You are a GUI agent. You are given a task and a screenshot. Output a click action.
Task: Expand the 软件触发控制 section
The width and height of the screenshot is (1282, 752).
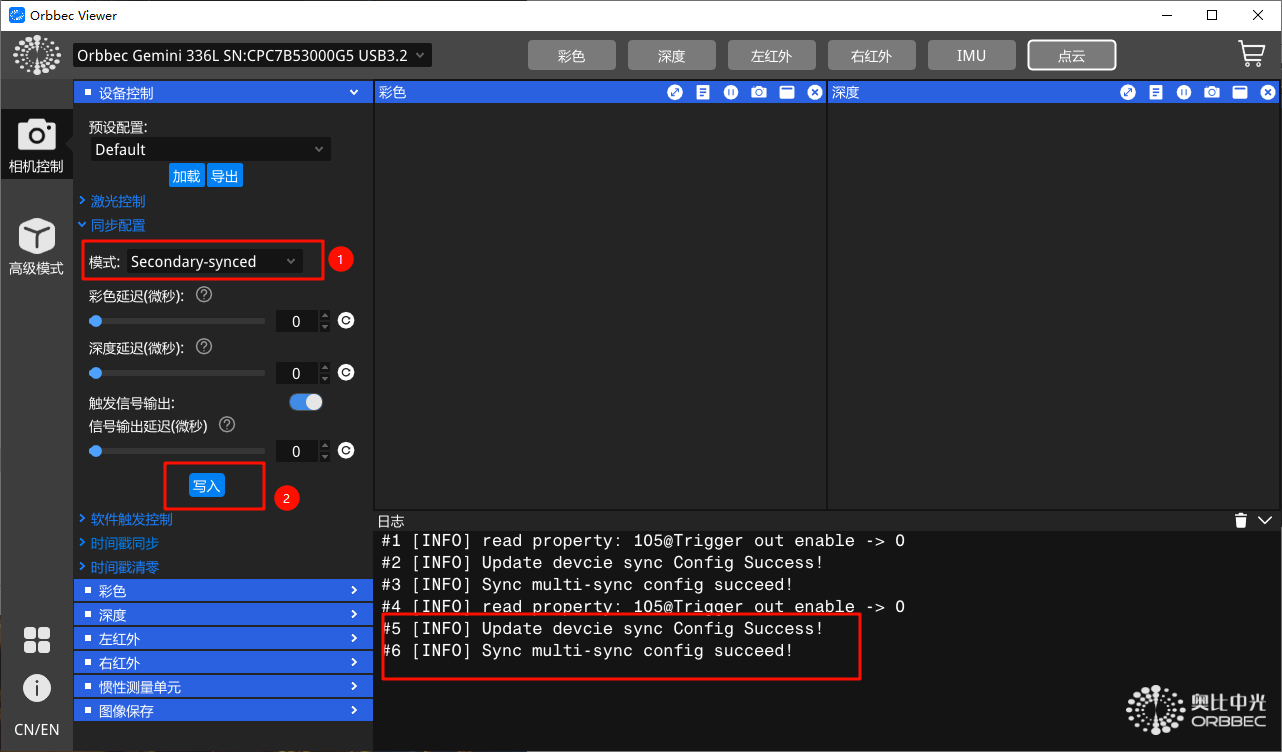(x=131, y=519)
